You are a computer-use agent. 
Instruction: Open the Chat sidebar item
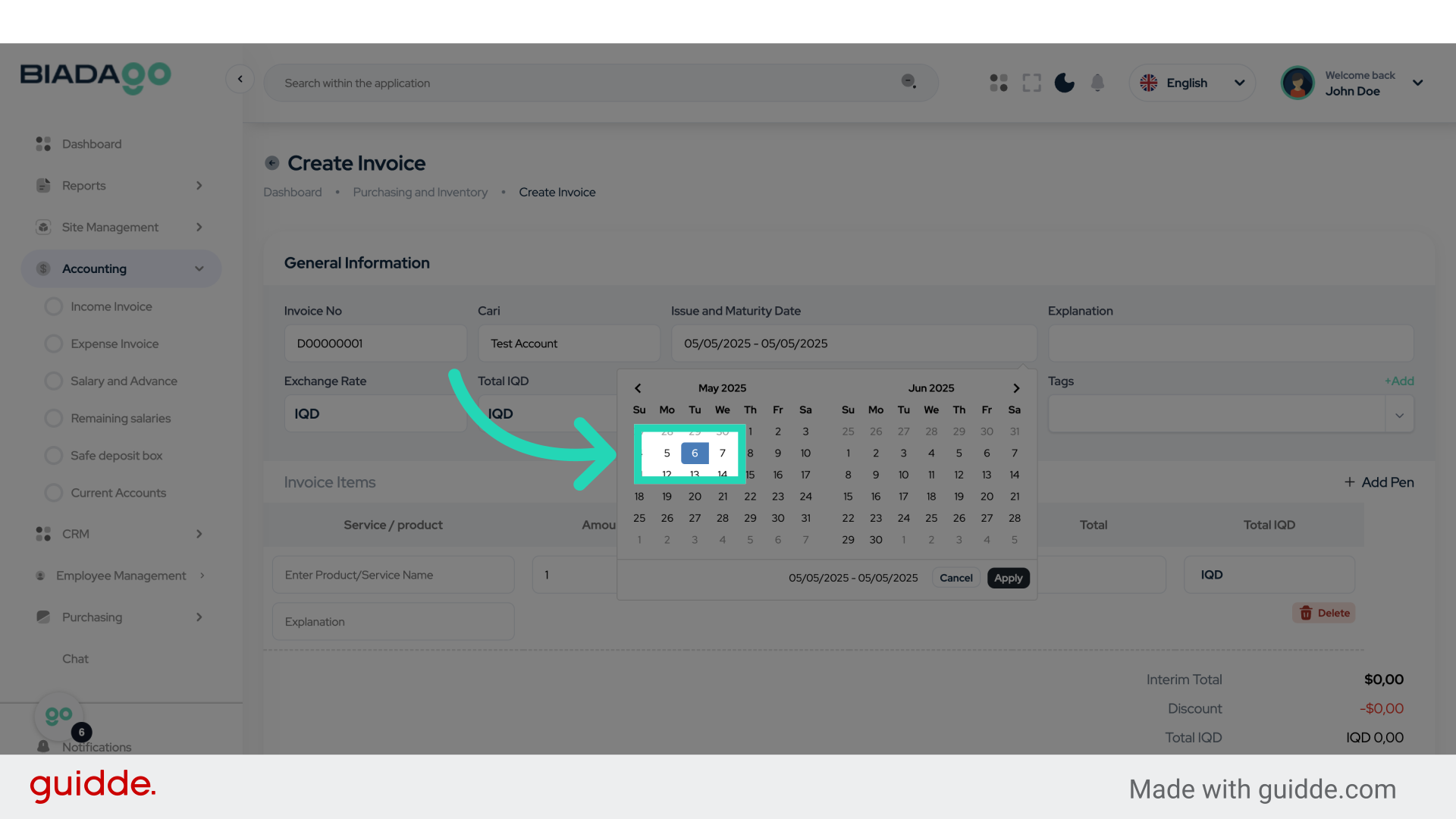[75, 659]
